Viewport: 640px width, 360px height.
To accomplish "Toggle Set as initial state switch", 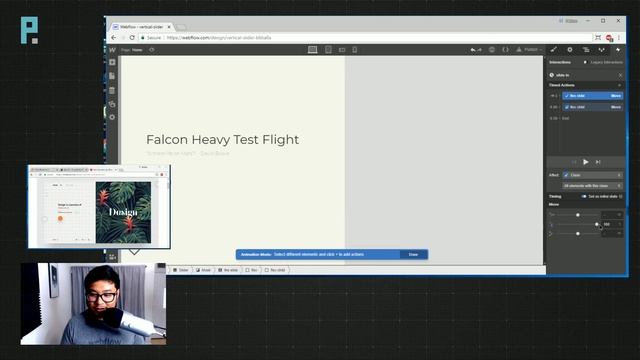I will [x=584, y=196].
